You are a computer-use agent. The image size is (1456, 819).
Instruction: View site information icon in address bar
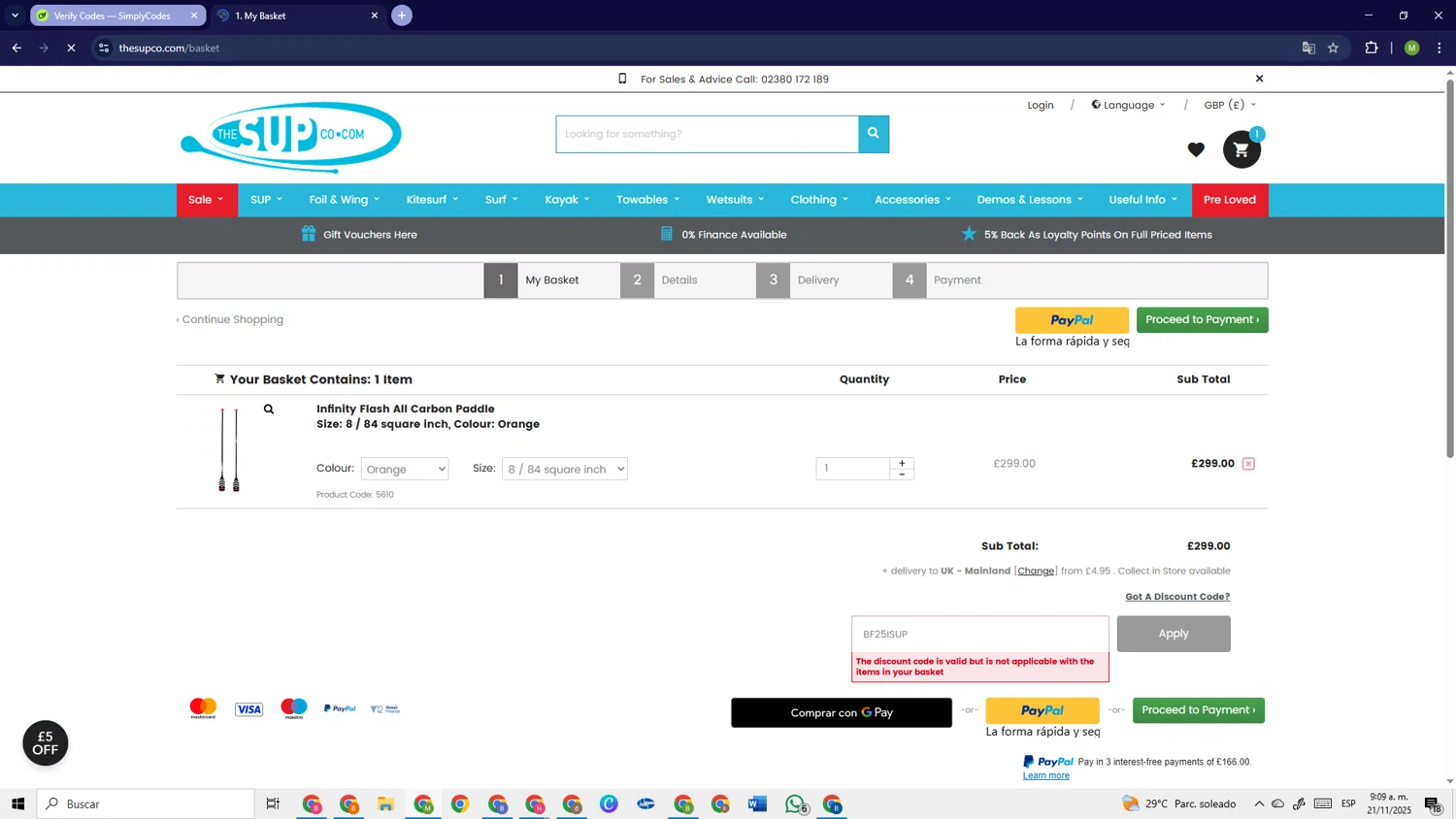point(104,48)
